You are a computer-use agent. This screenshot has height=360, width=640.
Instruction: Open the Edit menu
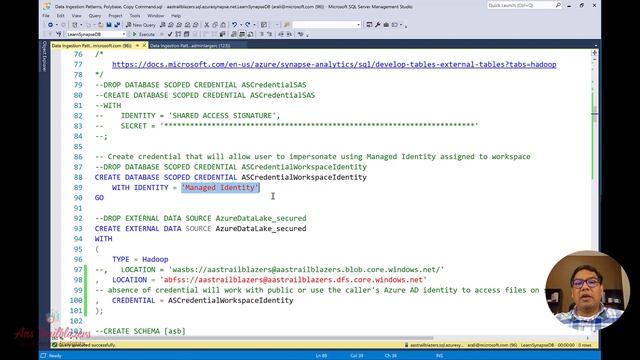coord(60,16)
